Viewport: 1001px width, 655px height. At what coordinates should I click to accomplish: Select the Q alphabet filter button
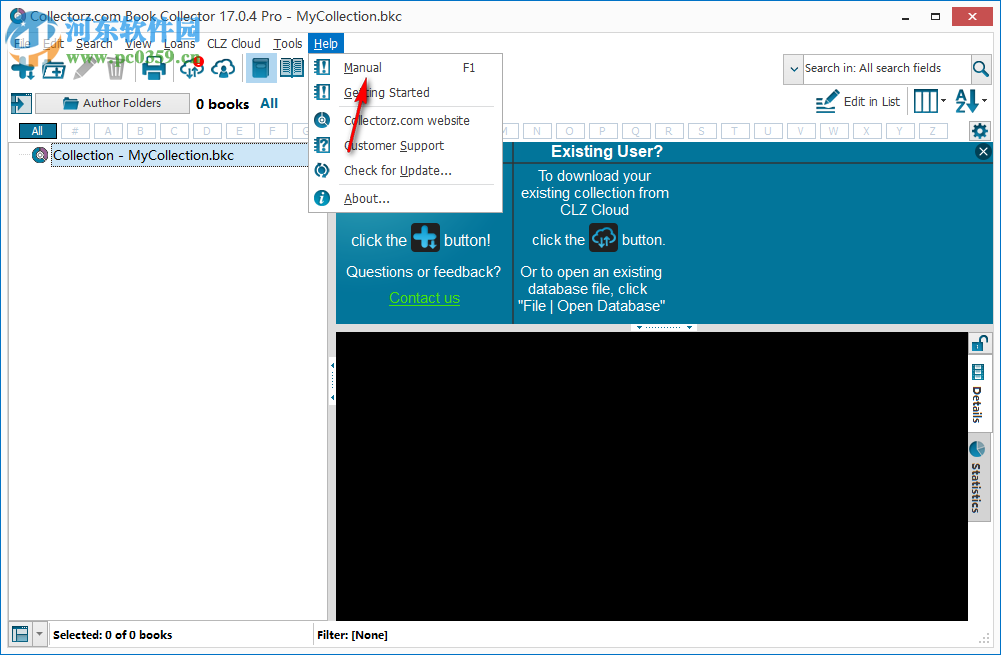(635, 131)
